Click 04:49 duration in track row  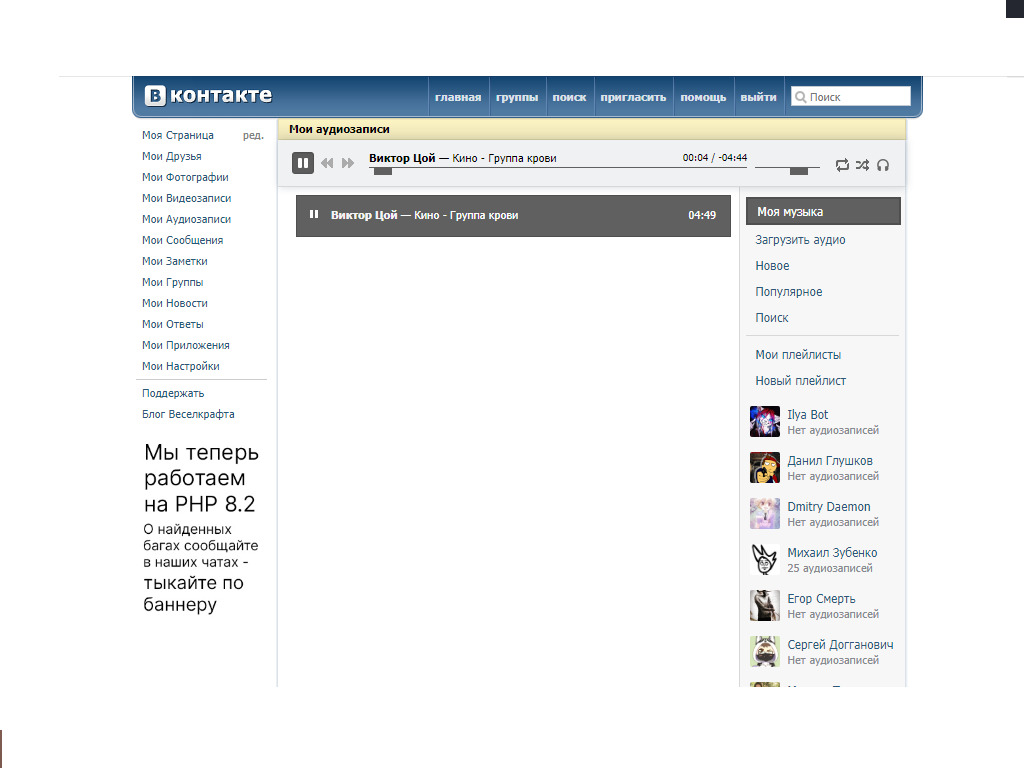pos(702,215)
